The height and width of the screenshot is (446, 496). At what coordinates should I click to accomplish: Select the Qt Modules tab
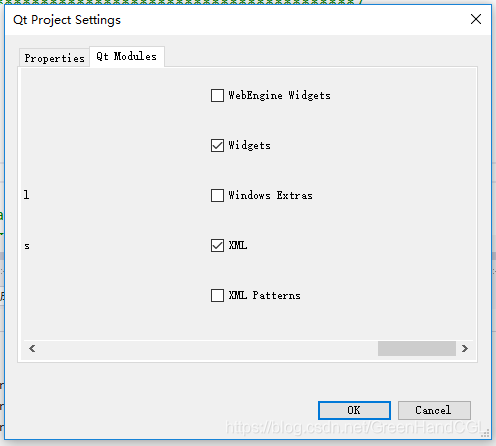coord(127,56)
